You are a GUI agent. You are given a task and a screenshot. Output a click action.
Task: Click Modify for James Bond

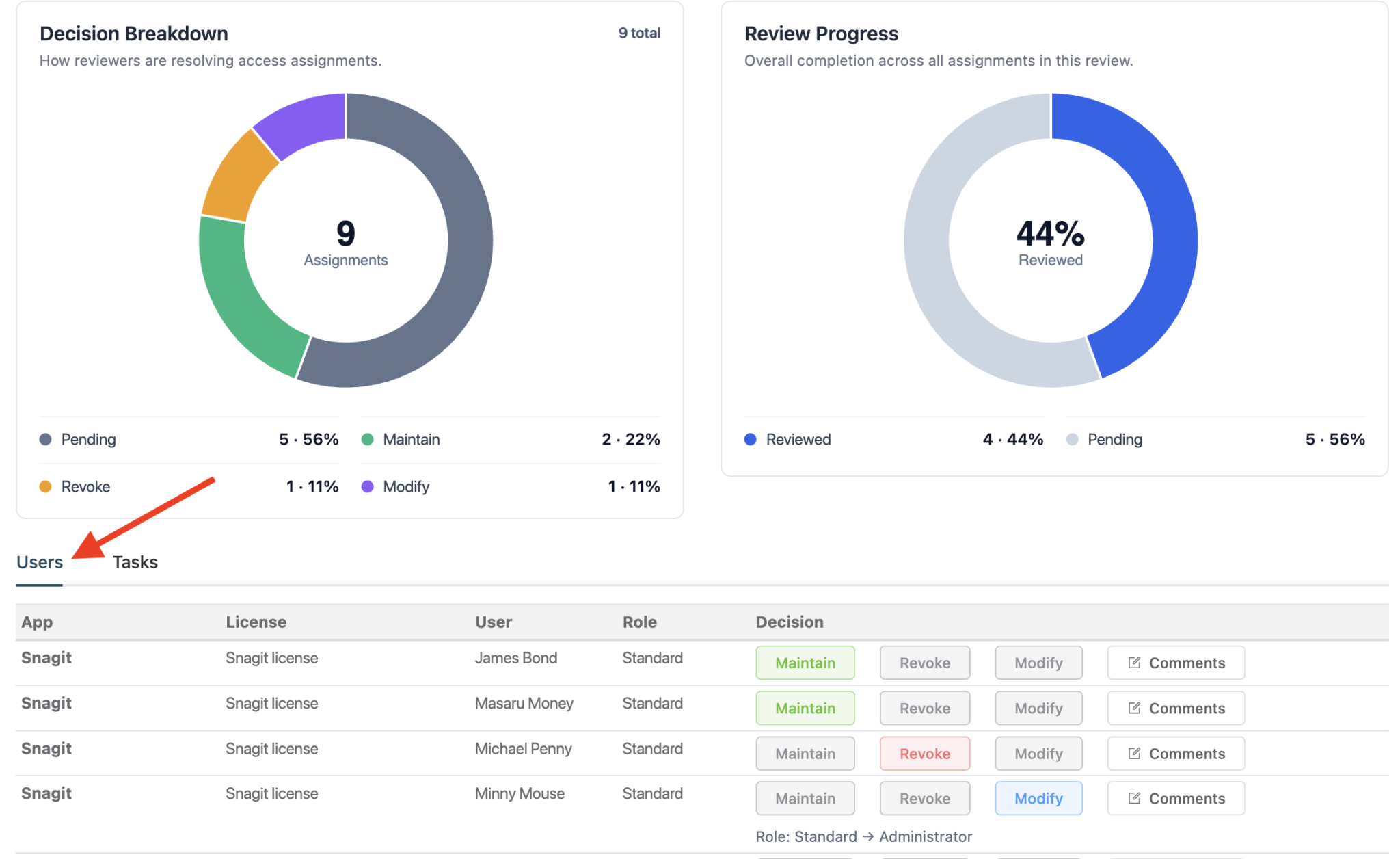coord(1038,663)
